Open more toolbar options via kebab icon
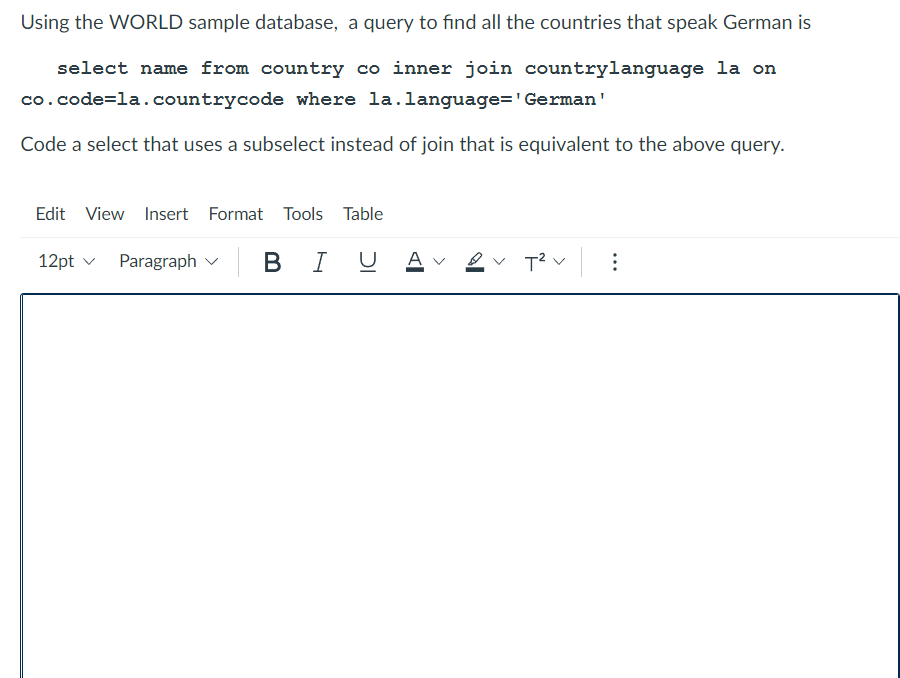Image resolution: width=900 pixels, height=678 pixels. coord(614,262)
